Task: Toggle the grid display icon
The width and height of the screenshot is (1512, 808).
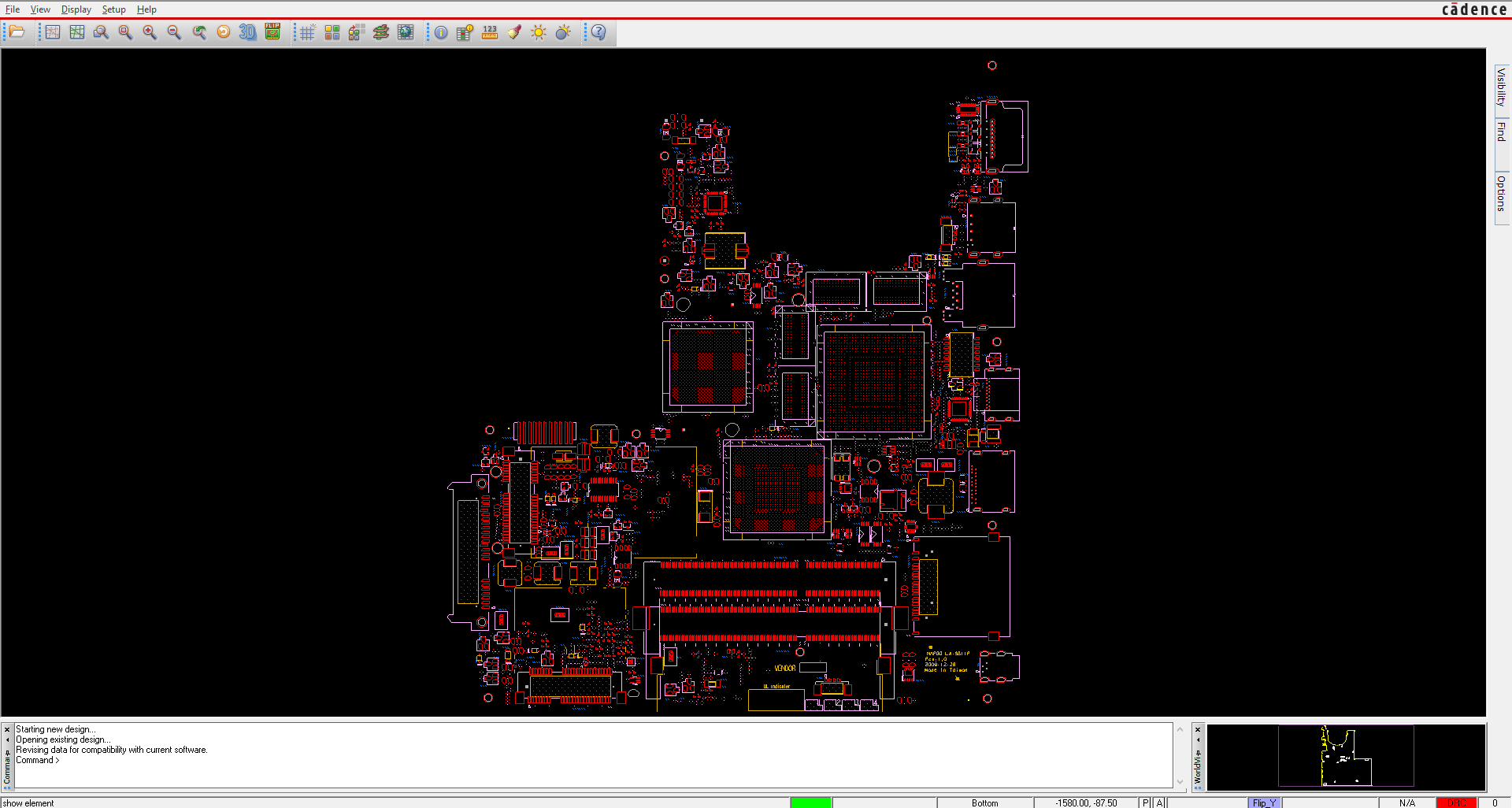Action: [308, 32]
